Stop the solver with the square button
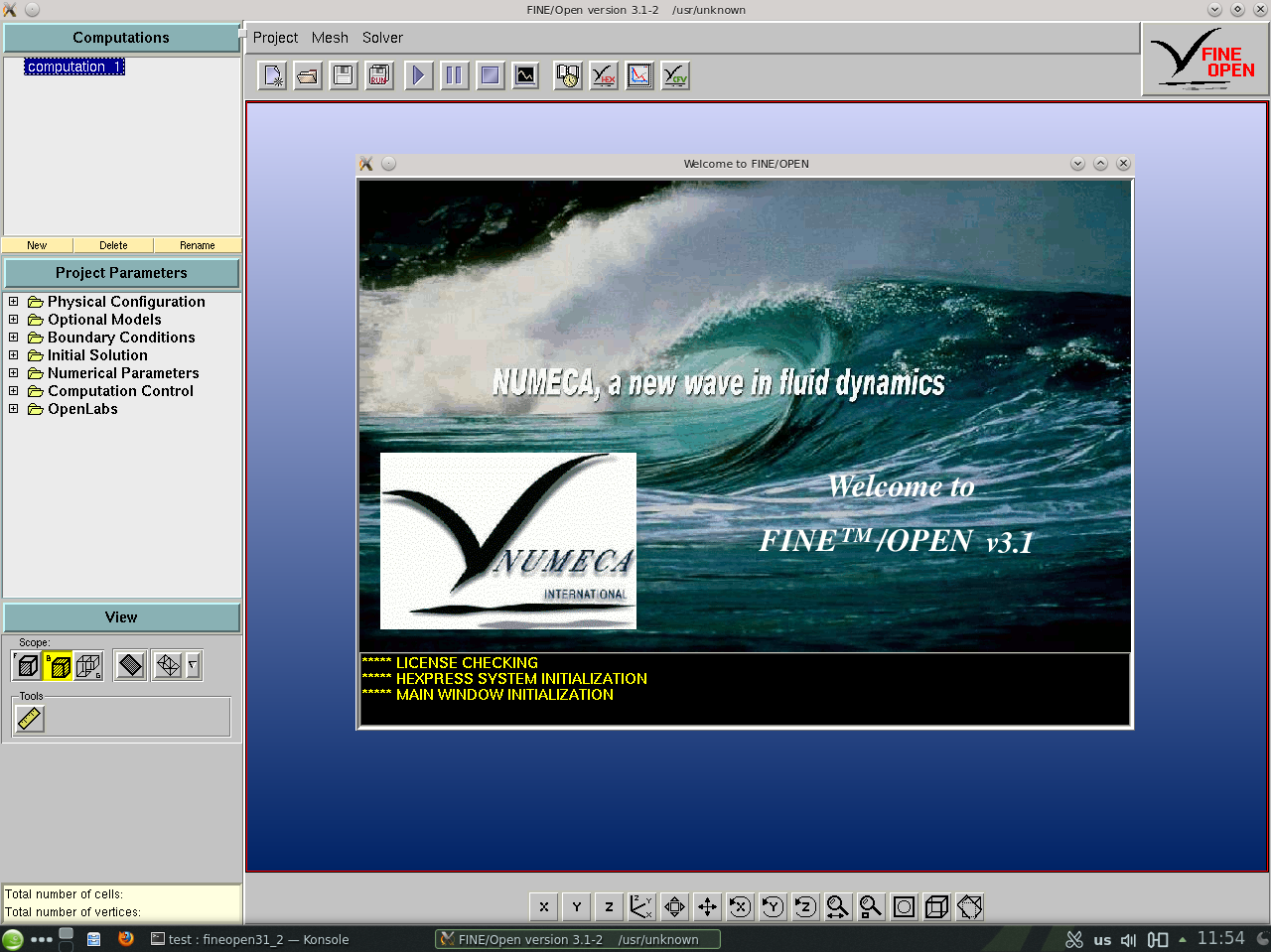The image size is (1271, 952). point(490,75)
